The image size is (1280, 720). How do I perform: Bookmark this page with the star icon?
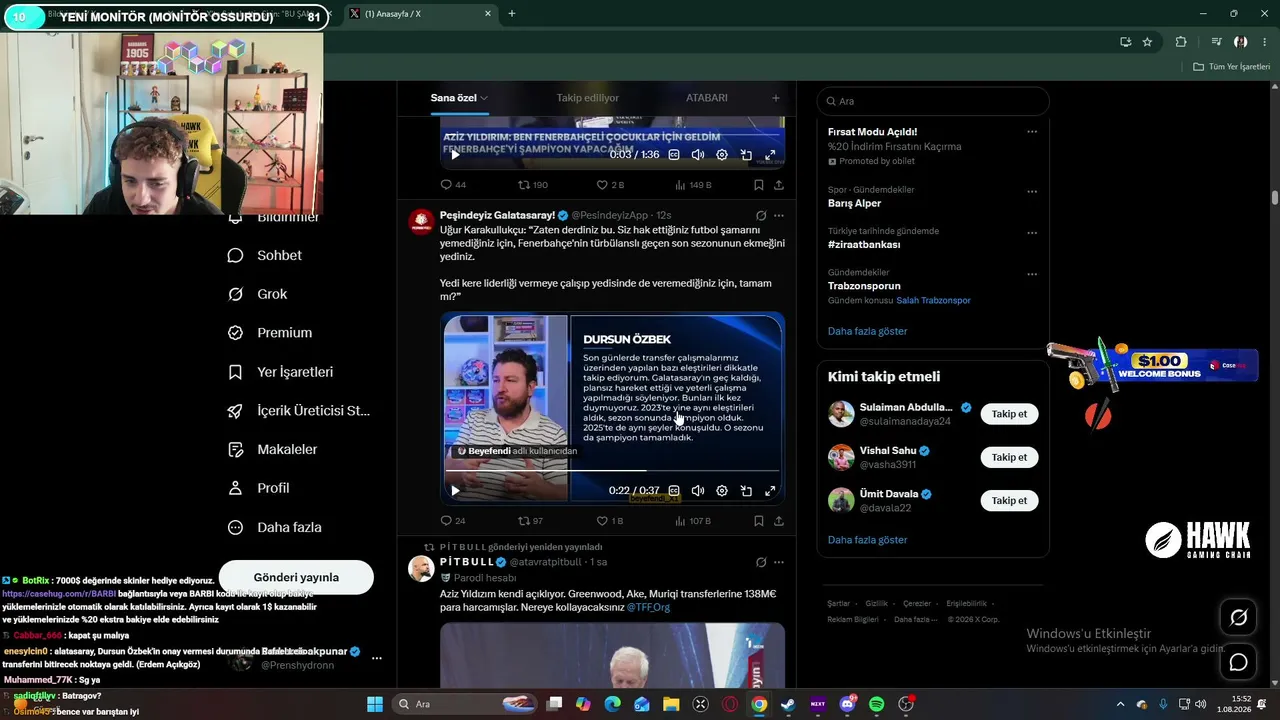click(1147, 41)
